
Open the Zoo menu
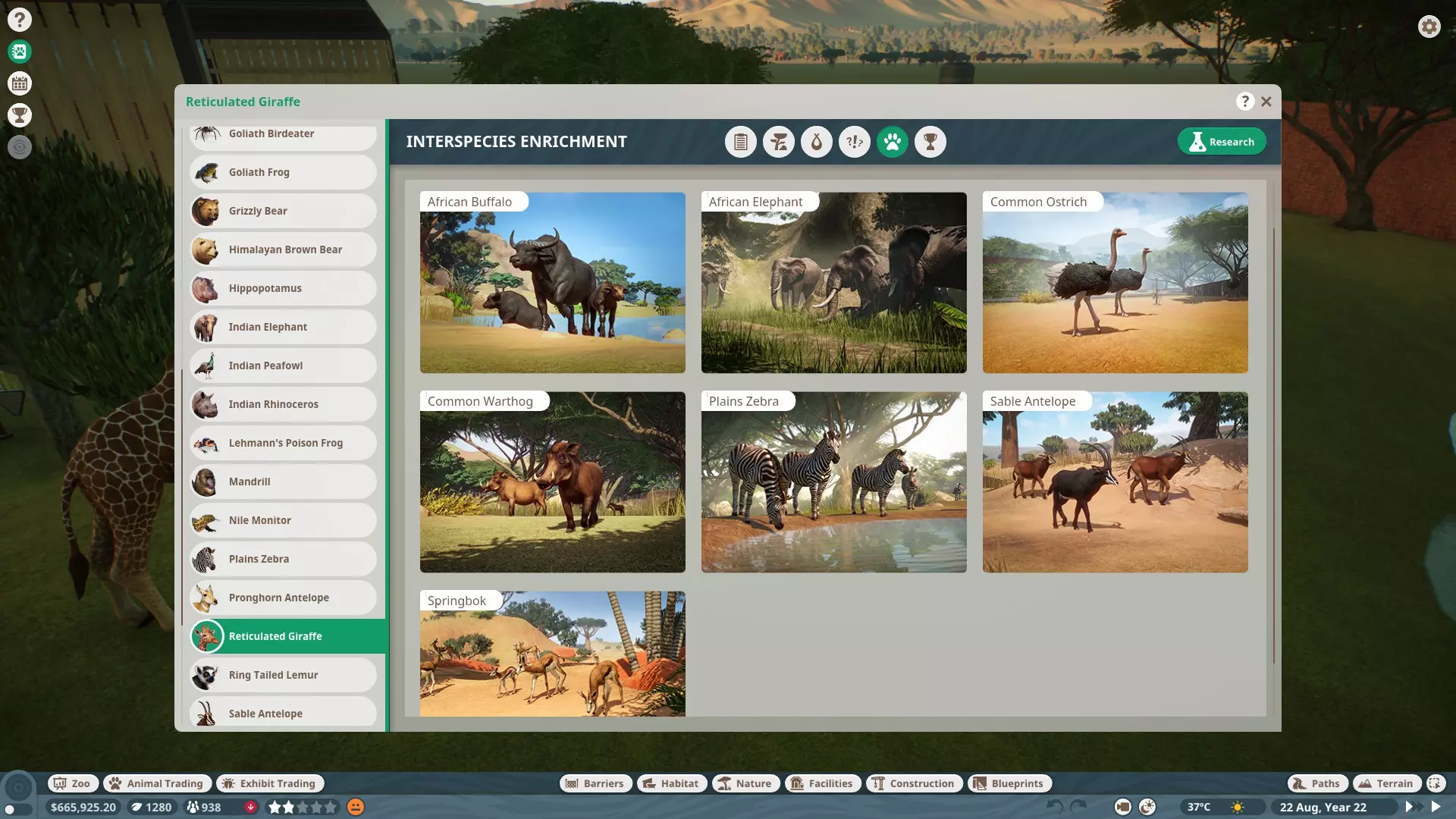(72, 783)
